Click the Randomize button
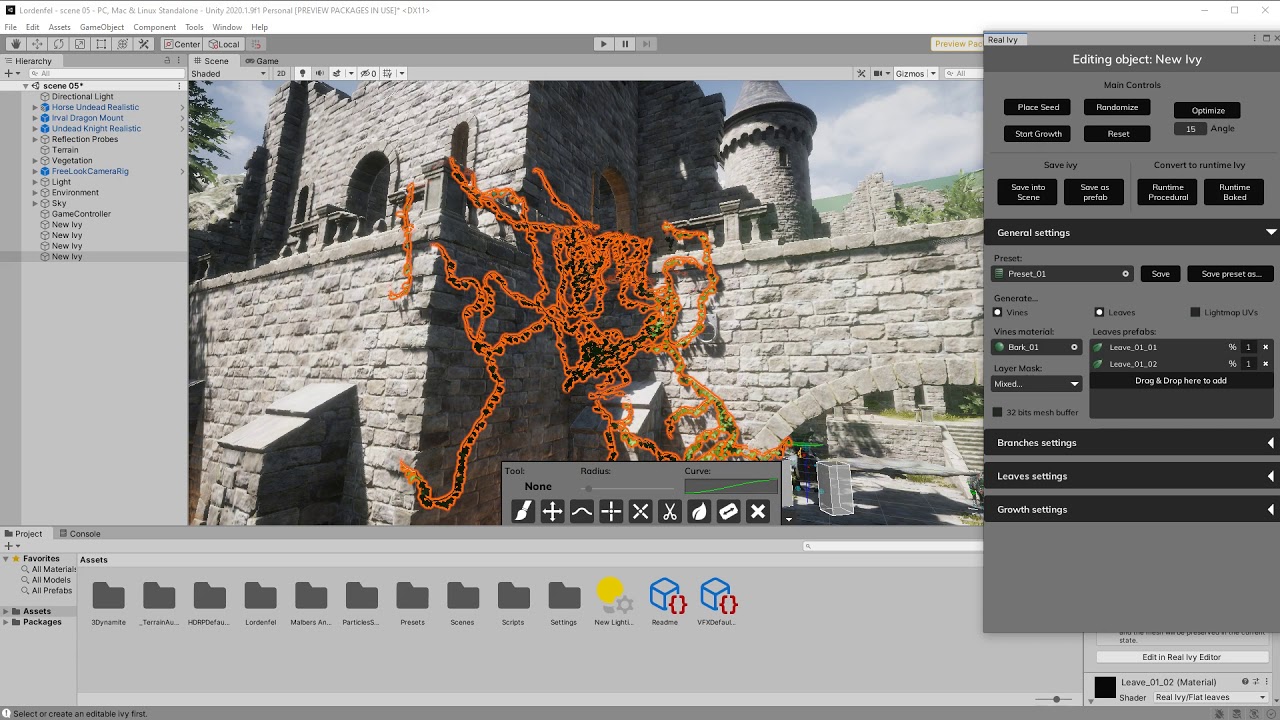This screenshot has width=1280, height=720. pos(1117,107)
